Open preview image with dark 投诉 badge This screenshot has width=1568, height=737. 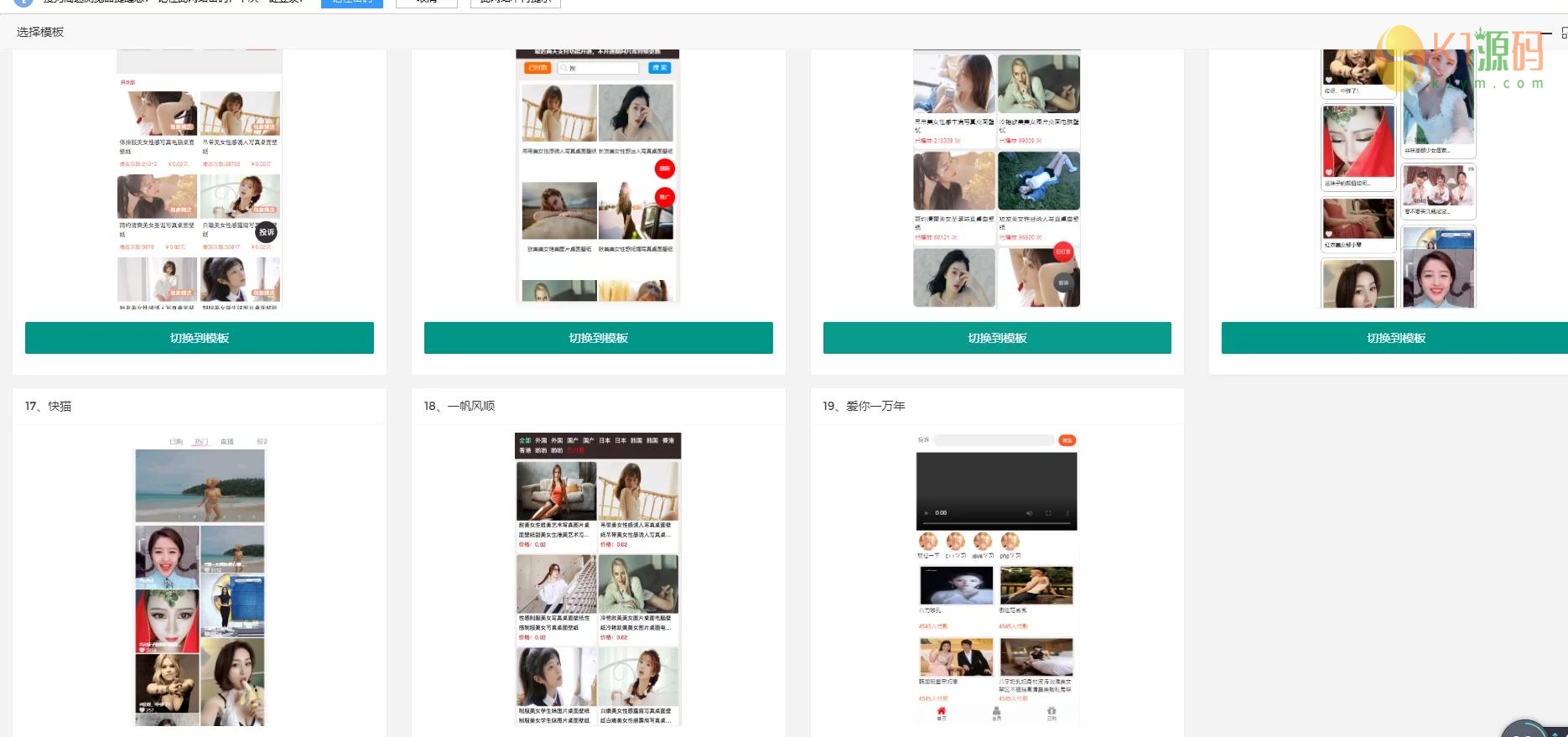coord(200,178)
